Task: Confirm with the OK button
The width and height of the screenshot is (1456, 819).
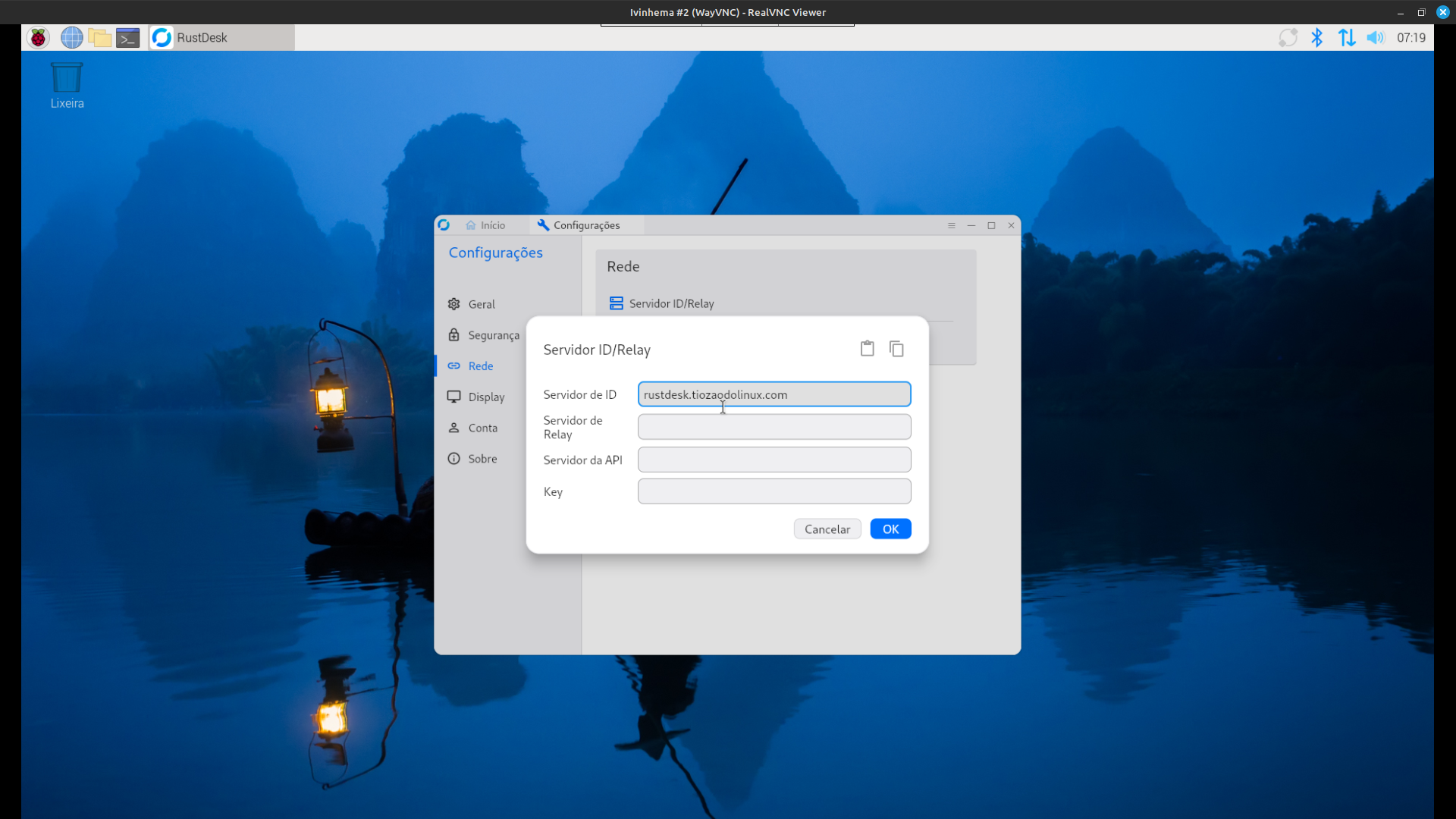Action: (890, 529)
